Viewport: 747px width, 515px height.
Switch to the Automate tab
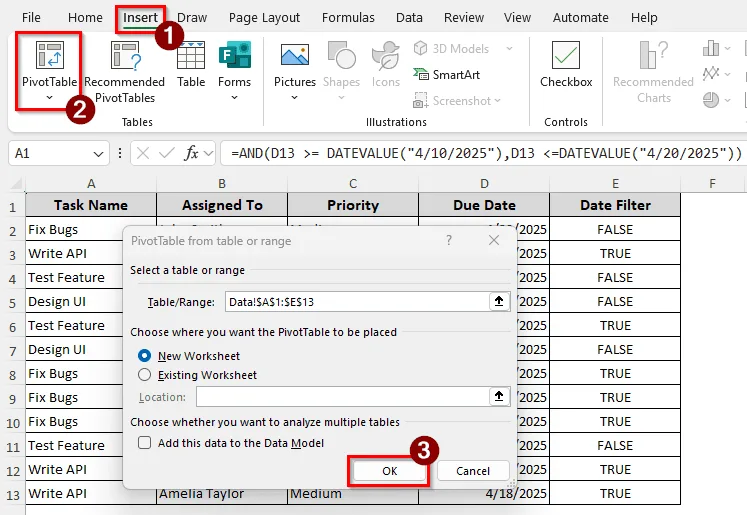pos(581,18)
